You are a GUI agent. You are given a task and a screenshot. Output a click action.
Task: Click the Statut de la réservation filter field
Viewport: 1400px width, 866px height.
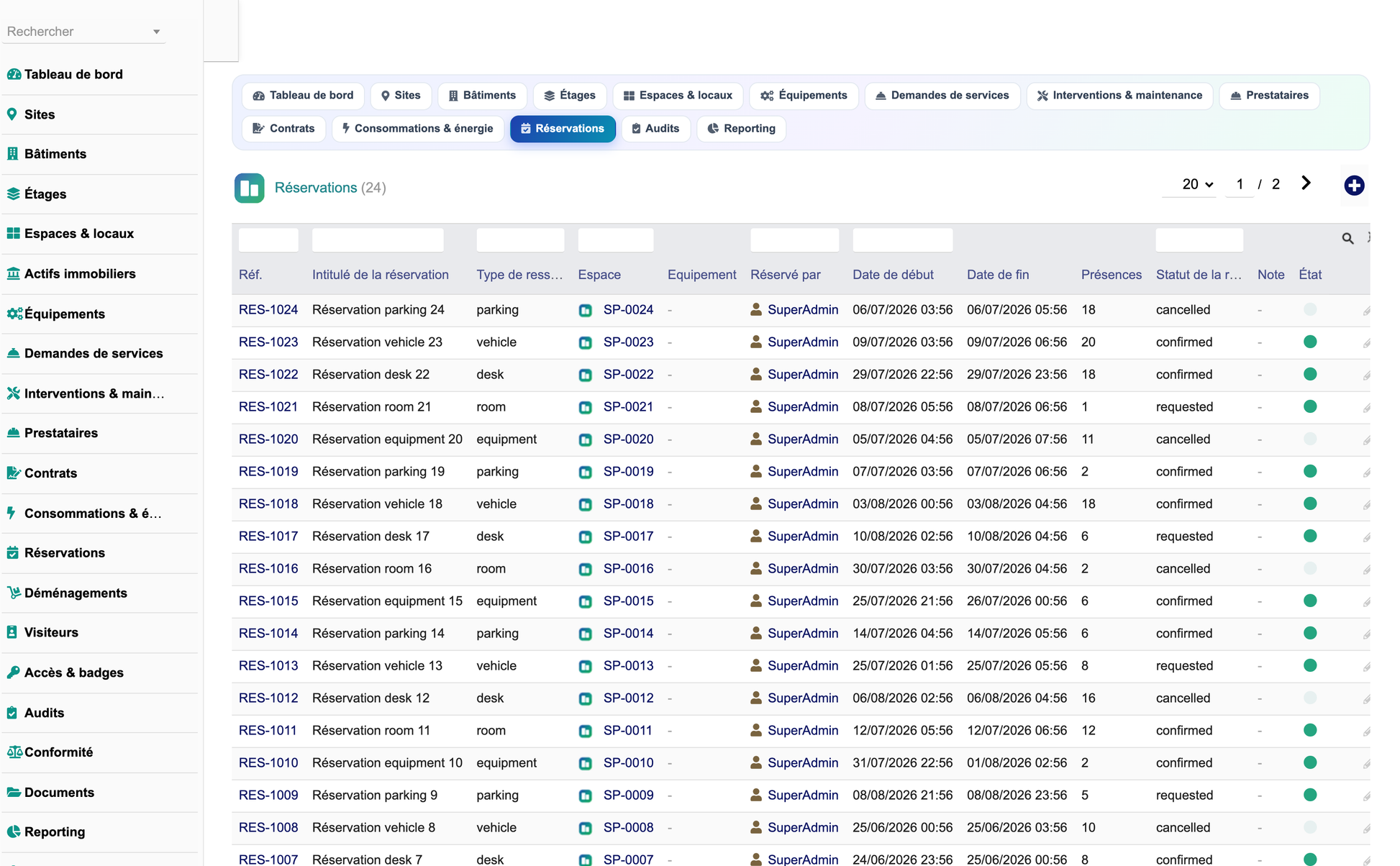pyautogui.click(x=1199, y=240)
